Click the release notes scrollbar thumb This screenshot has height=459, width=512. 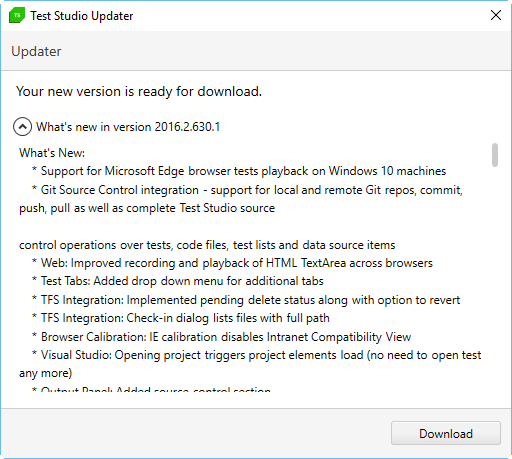(x=495, y=155)
